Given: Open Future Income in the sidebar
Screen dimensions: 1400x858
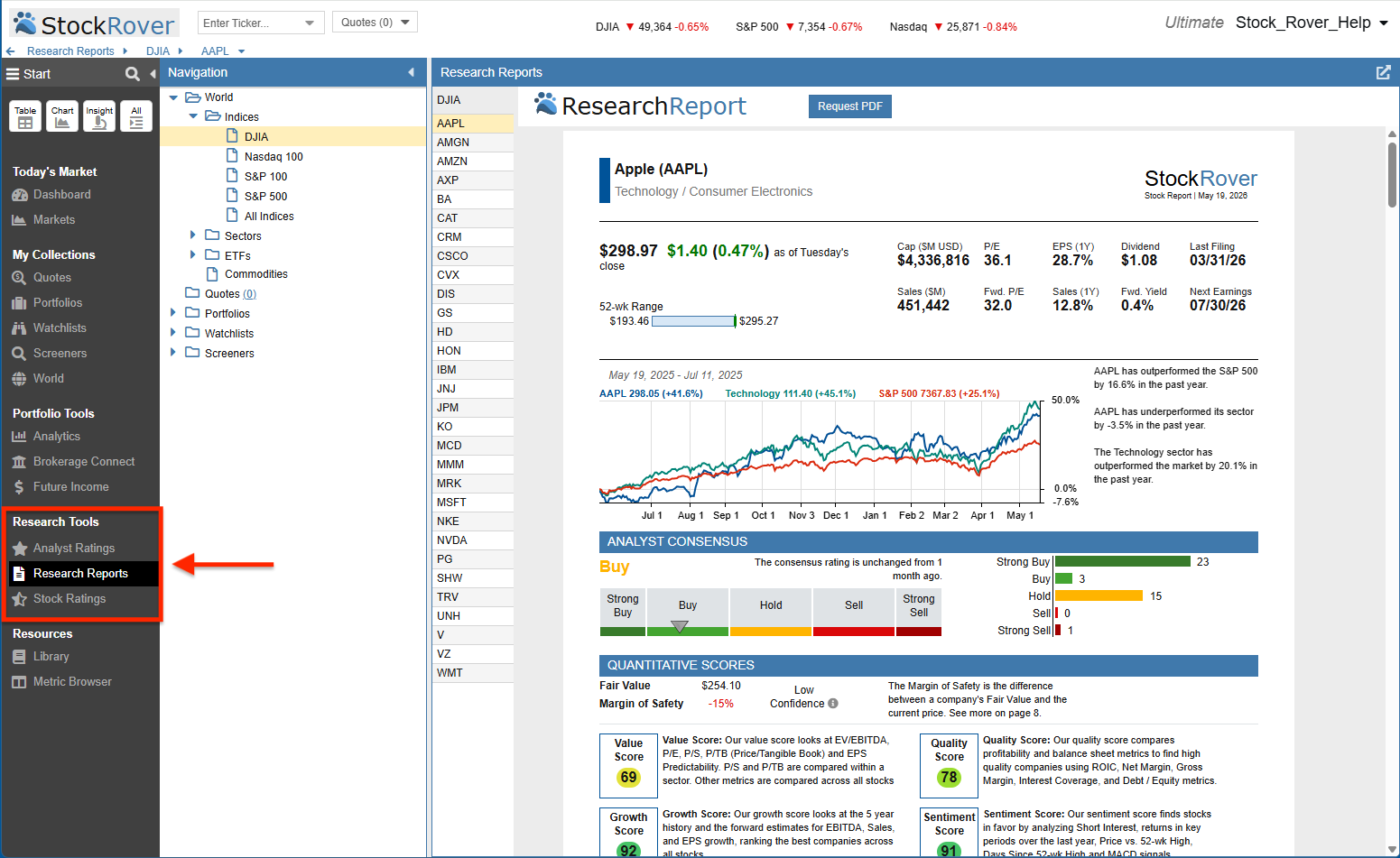Looking at the screenshot, I should click(x=70, y=487).
